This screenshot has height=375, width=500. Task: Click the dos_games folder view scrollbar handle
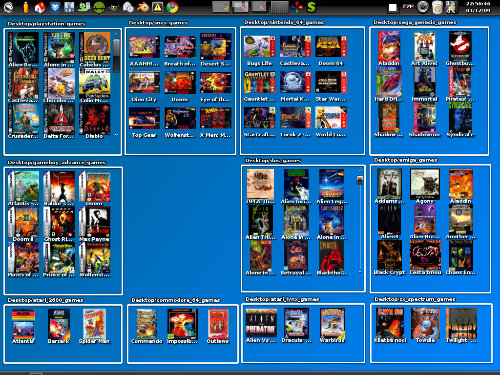360,180
